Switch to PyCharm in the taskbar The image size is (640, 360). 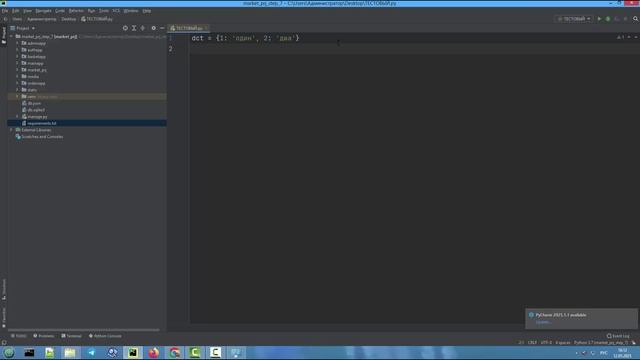[133, 353]
